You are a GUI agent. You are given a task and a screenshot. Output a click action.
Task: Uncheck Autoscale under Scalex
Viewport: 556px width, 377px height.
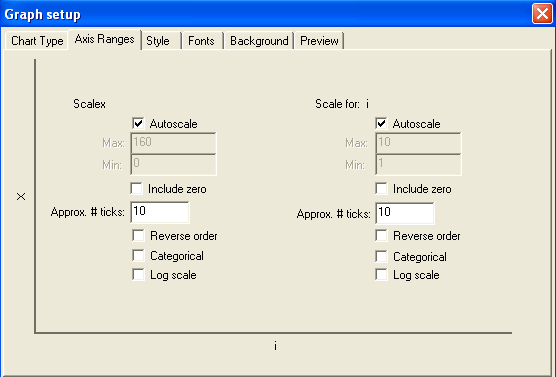(138, 123)
